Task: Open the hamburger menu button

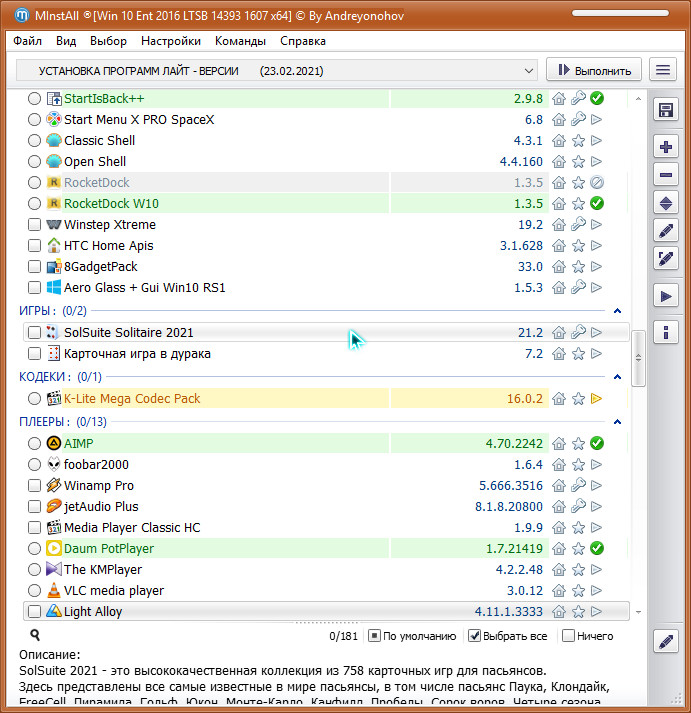Action: (x=663, y=70)
